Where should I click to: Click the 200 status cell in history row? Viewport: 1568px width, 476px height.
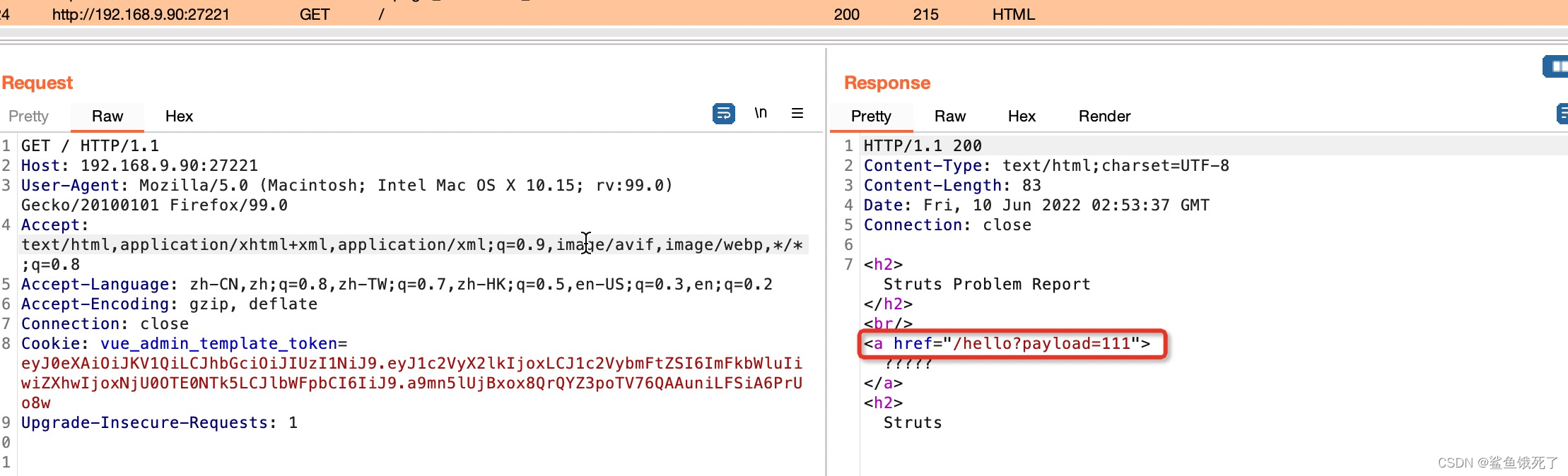pos(846,14)
